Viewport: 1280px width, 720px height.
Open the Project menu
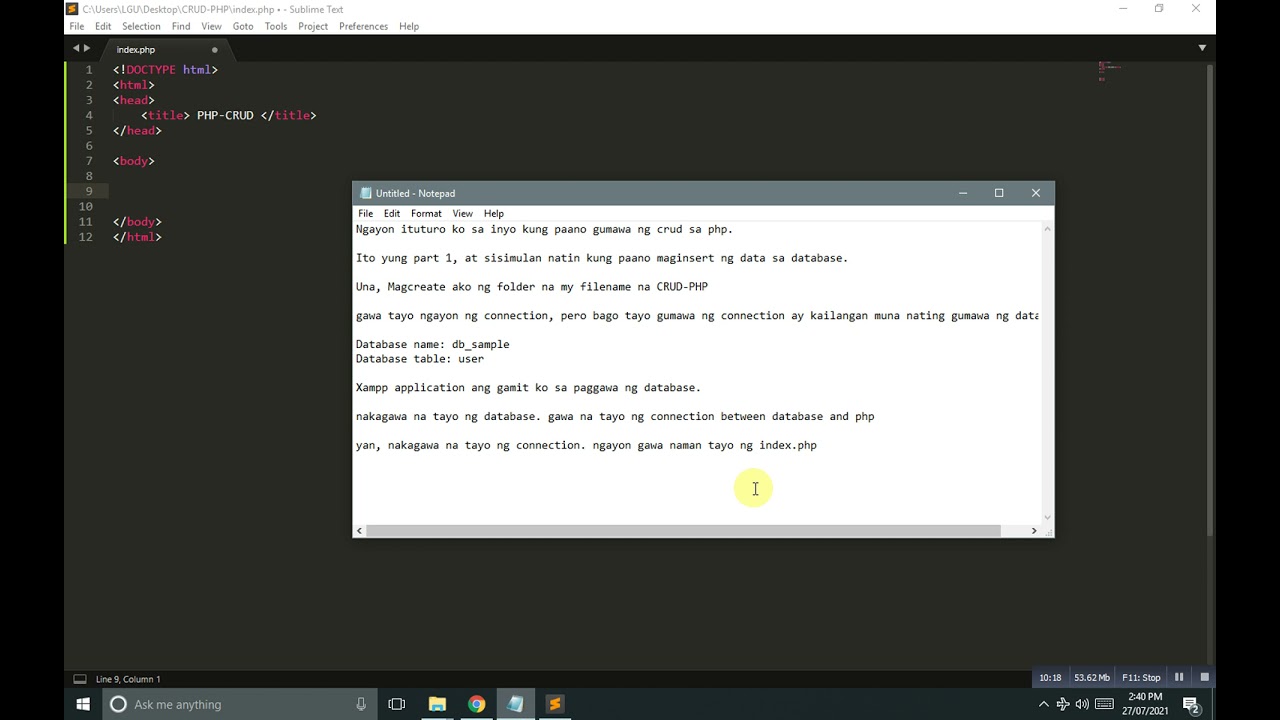tap(313, 26)
